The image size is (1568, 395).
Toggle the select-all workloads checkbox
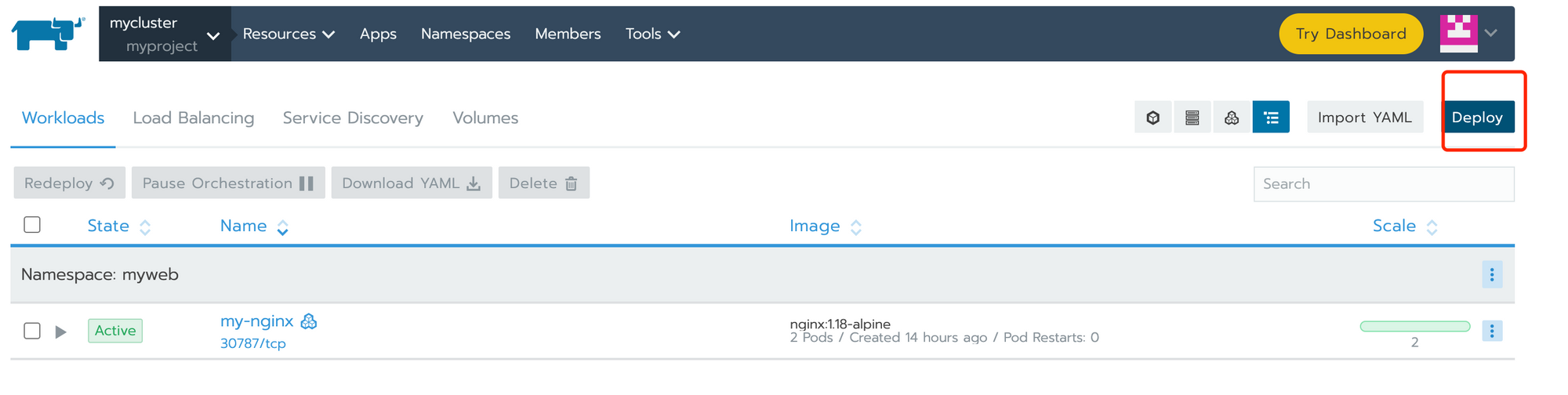[x=32, y=225]
